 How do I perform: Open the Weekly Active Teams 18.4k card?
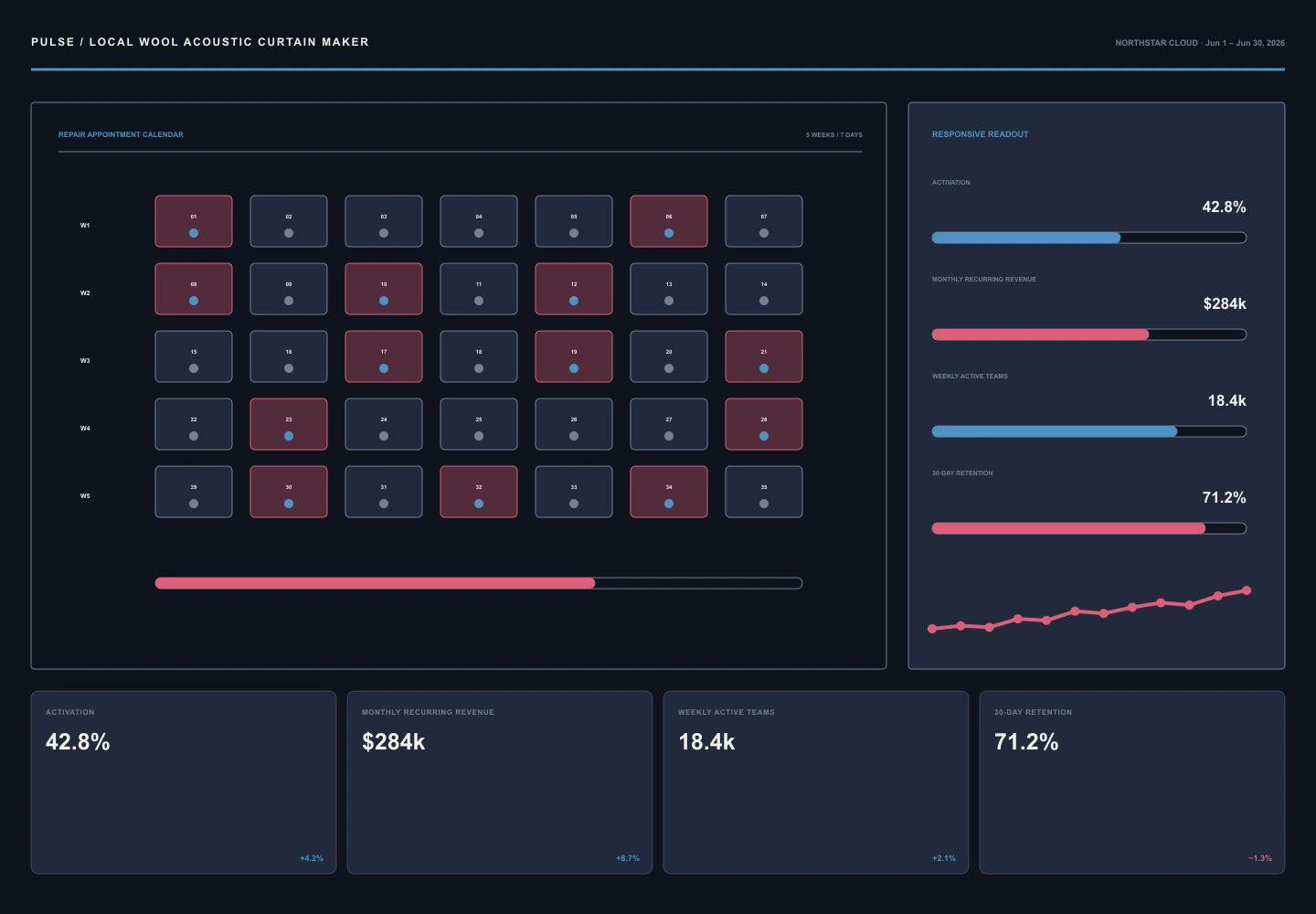click(x=816, y=782)
